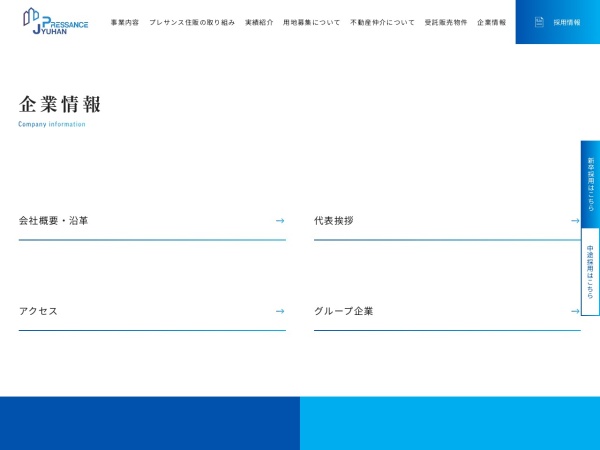Viewport: 600px width, 450px height.
Task: Click the arrow icon next to 会社概要・沿革
Action: 280,221
